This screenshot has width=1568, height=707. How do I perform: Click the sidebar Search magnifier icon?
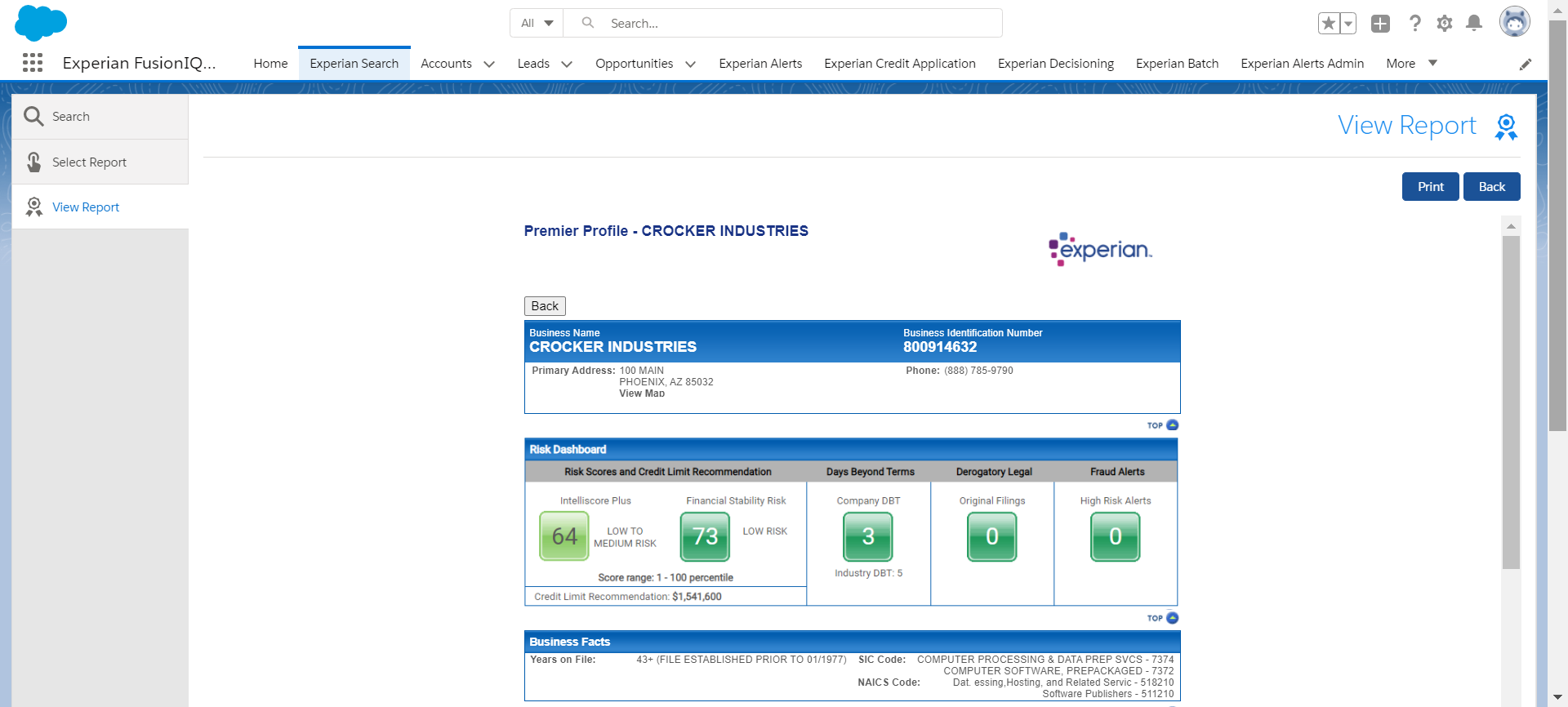click(33, 117)
